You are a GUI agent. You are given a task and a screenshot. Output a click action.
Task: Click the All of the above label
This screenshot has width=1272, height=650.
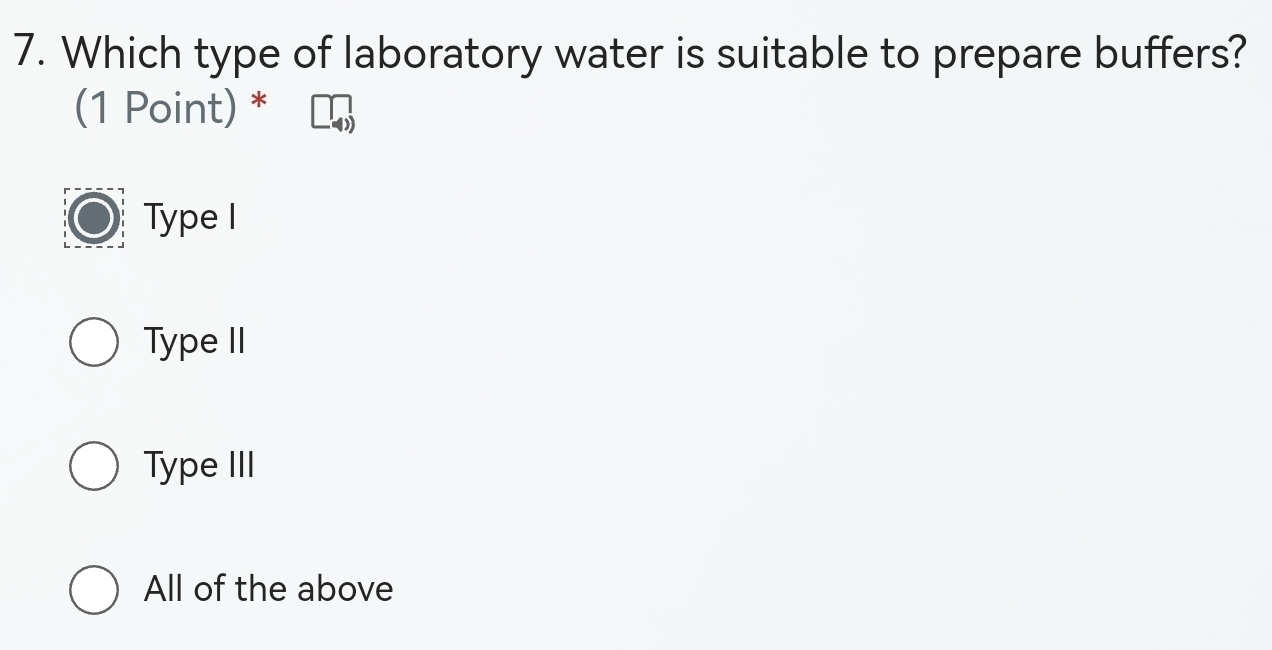point(268,589)
